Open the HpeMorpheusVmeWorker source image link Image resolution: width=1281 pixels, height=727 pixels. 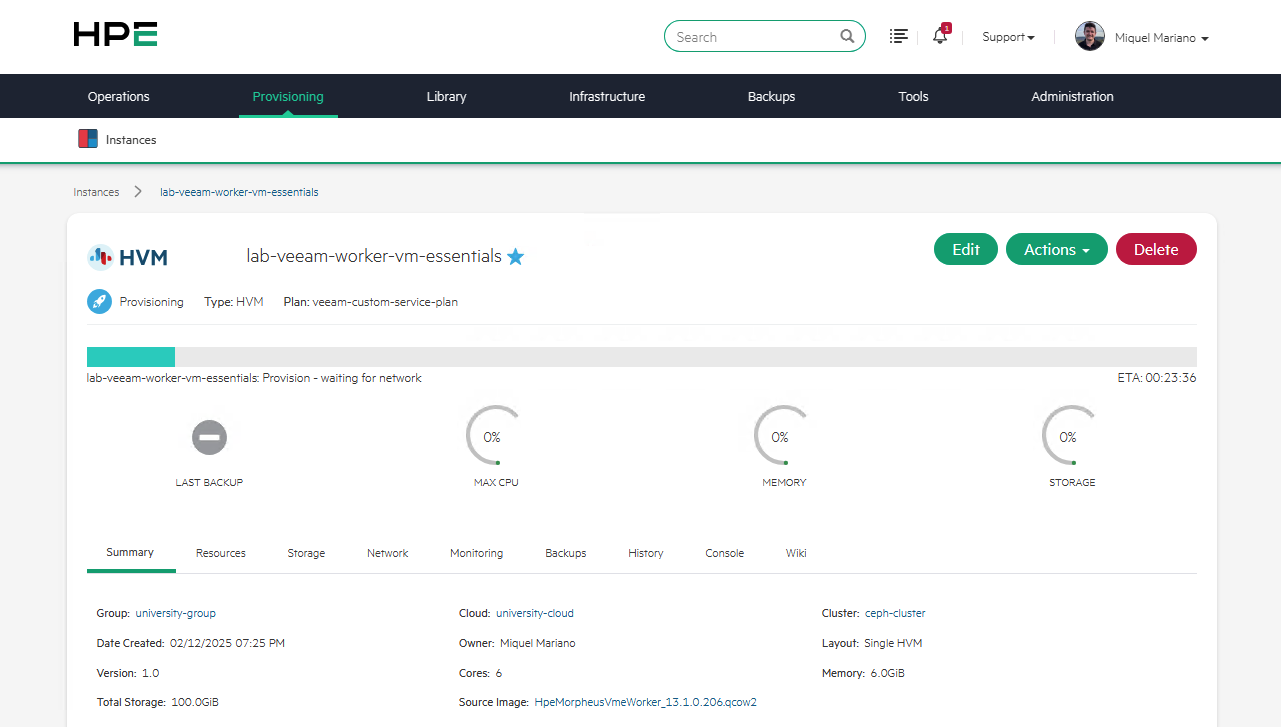[646, 702]
